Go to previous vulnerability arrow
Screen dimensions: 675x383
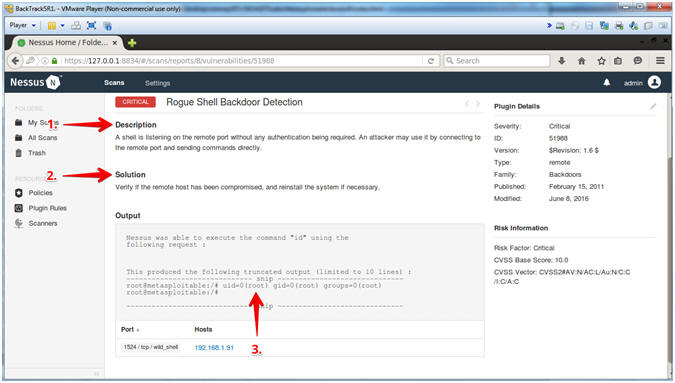[467, 103]
